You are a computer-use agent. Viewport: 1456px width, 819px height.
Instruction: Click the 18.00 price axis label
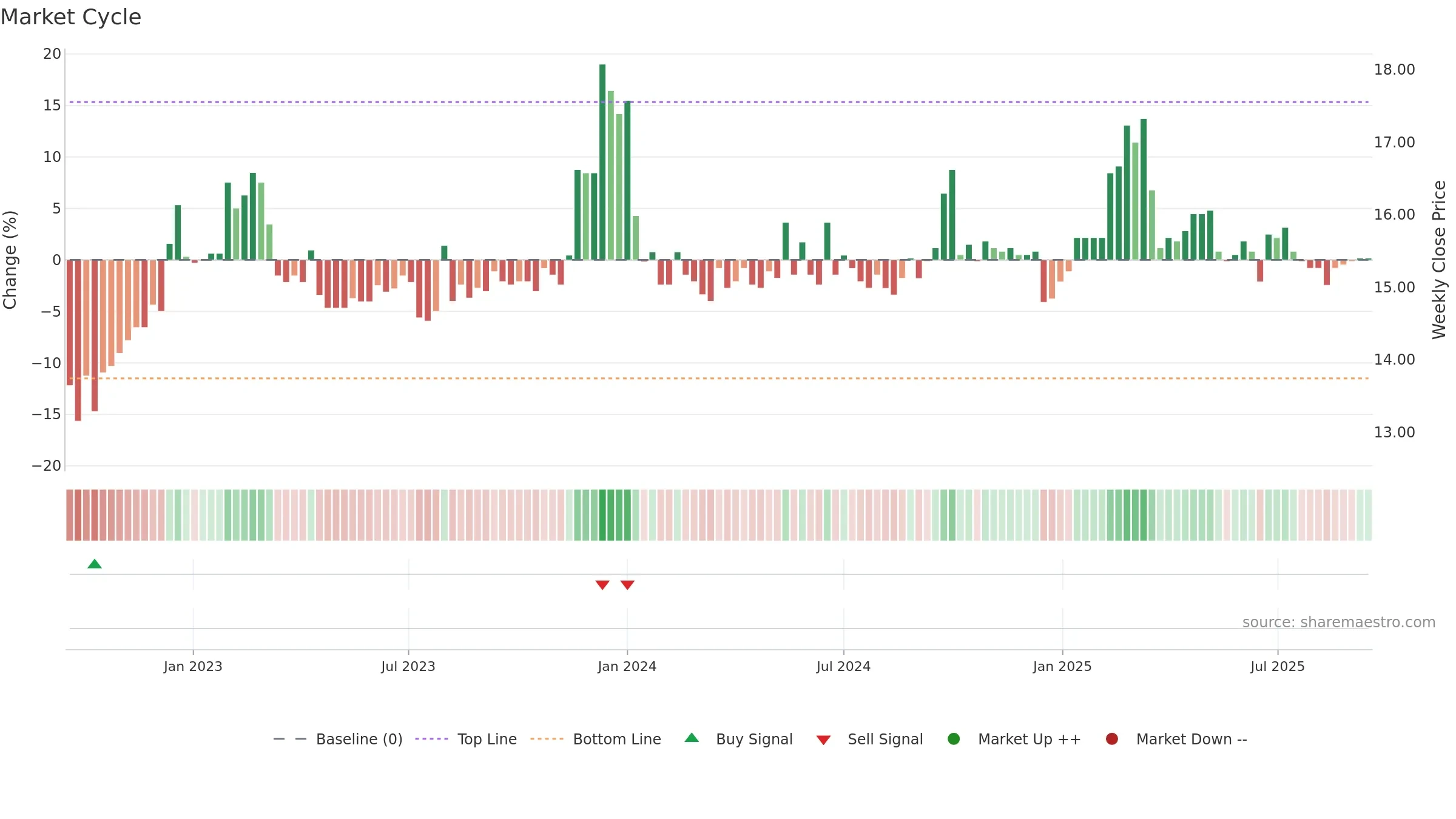click(1395, 70)
